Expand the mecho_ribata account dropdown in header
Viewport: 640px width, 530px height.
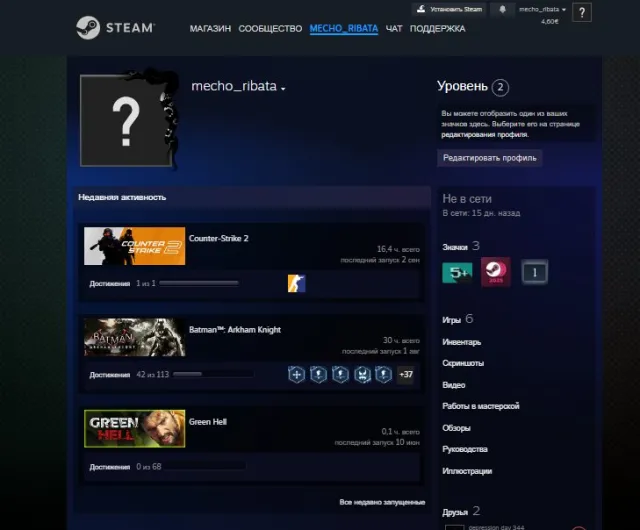tap(542, 9)
